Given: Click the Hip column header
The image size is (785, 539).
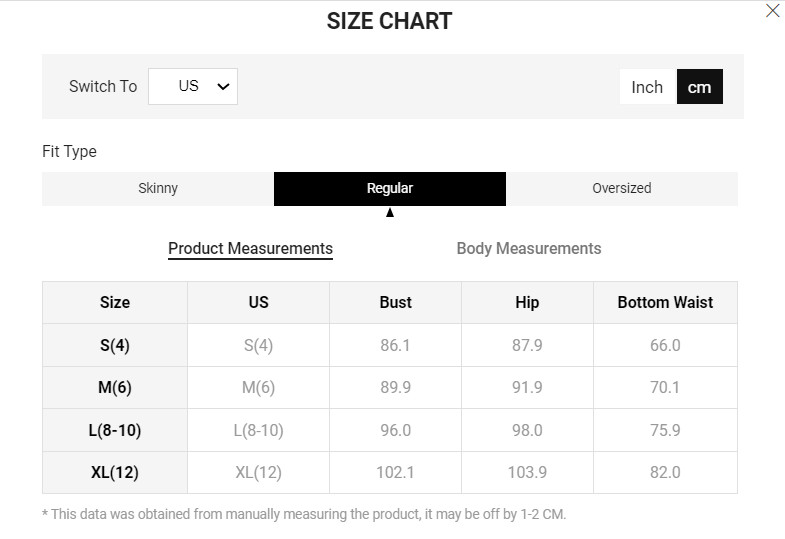Looking at the screenshot, I should pyautogui.click(x=527, y=302).
